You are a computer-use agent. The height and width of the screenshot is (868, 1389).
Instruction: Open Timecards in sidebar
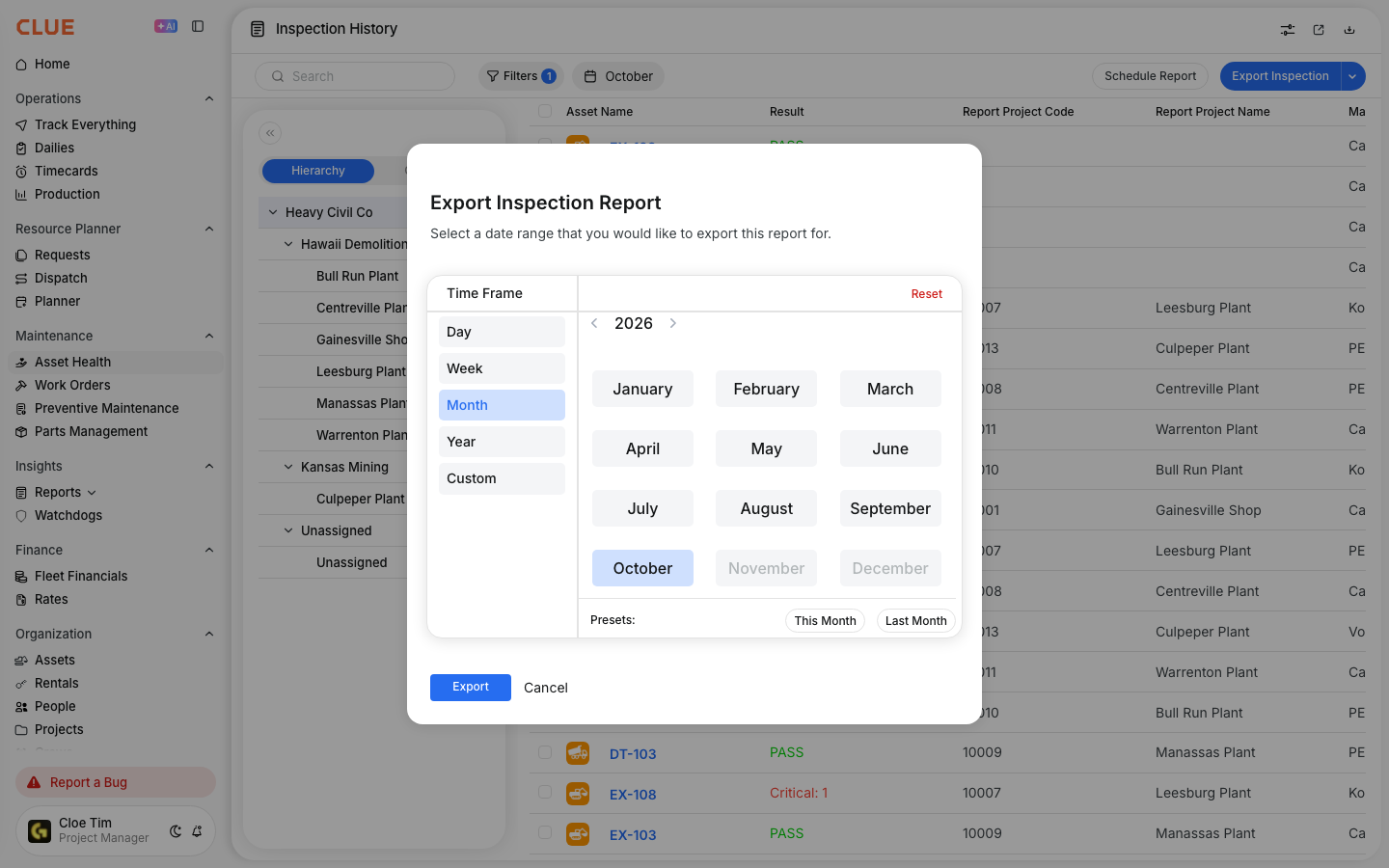(66, 171)
